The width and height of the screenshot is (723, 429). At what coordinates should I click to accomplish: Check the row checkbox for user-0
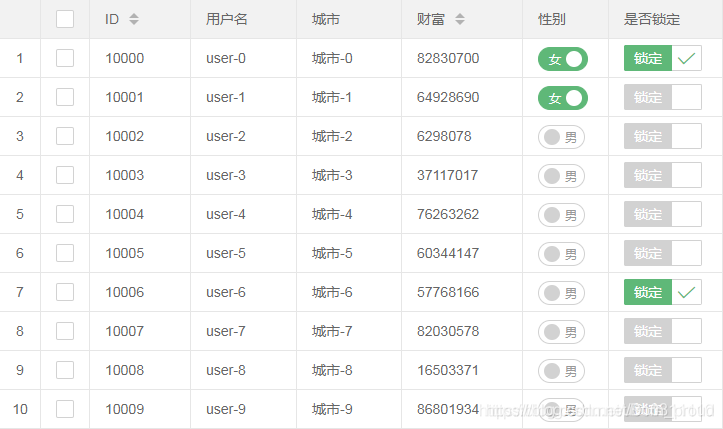pyautogui.click(x=65, y=58)
